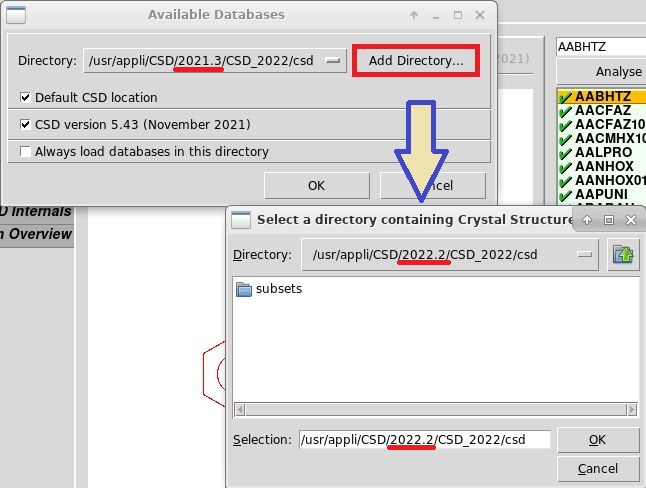This screenshot has height=488, width=646.
Task: Maximize the Available Databases window
Action: pos(458,15)
